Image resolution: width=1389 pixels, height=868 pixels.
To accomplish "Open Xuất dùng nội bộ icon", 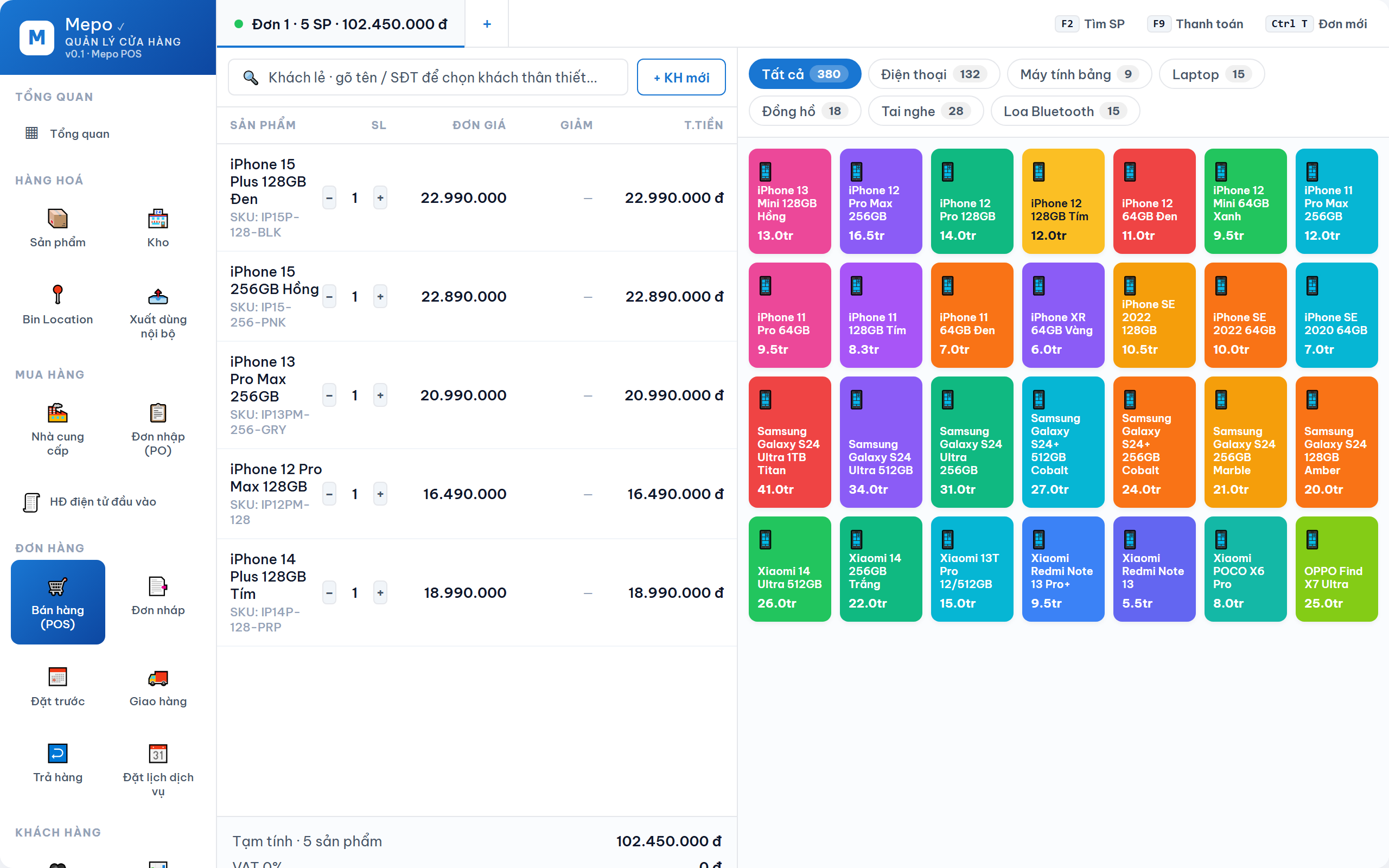I will 158,295.
